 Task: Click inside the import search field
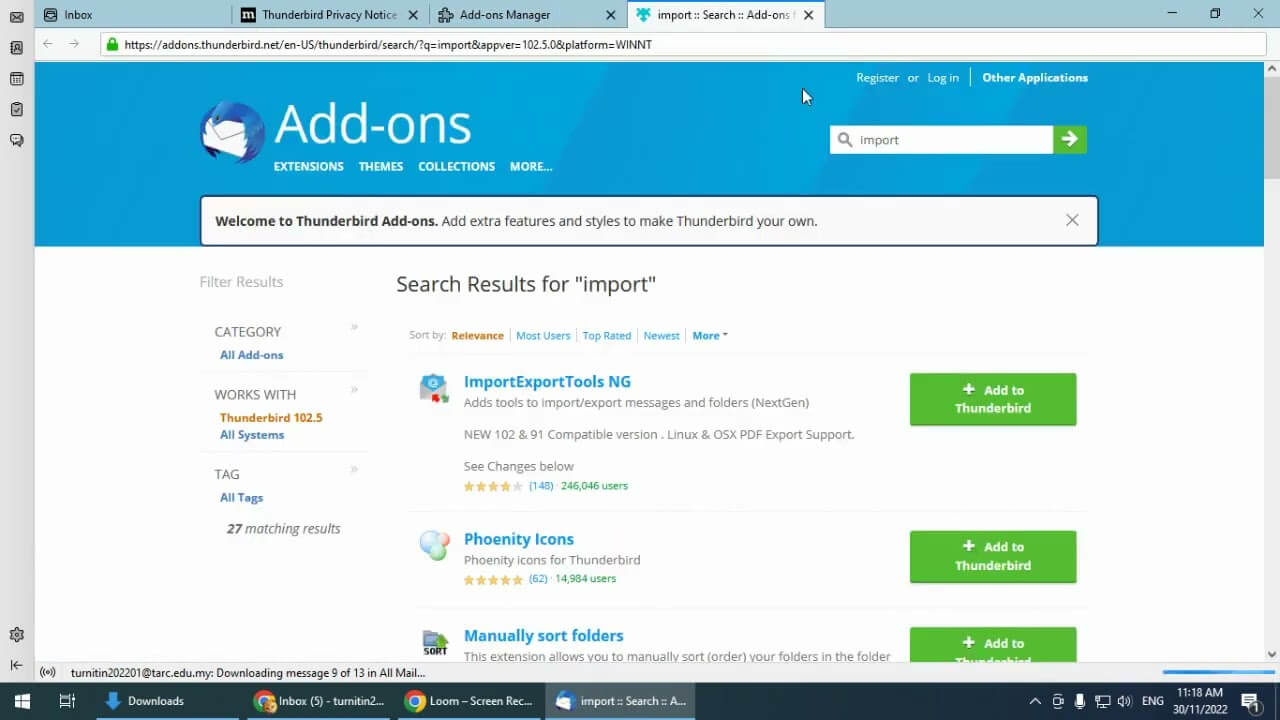point(940,139)
